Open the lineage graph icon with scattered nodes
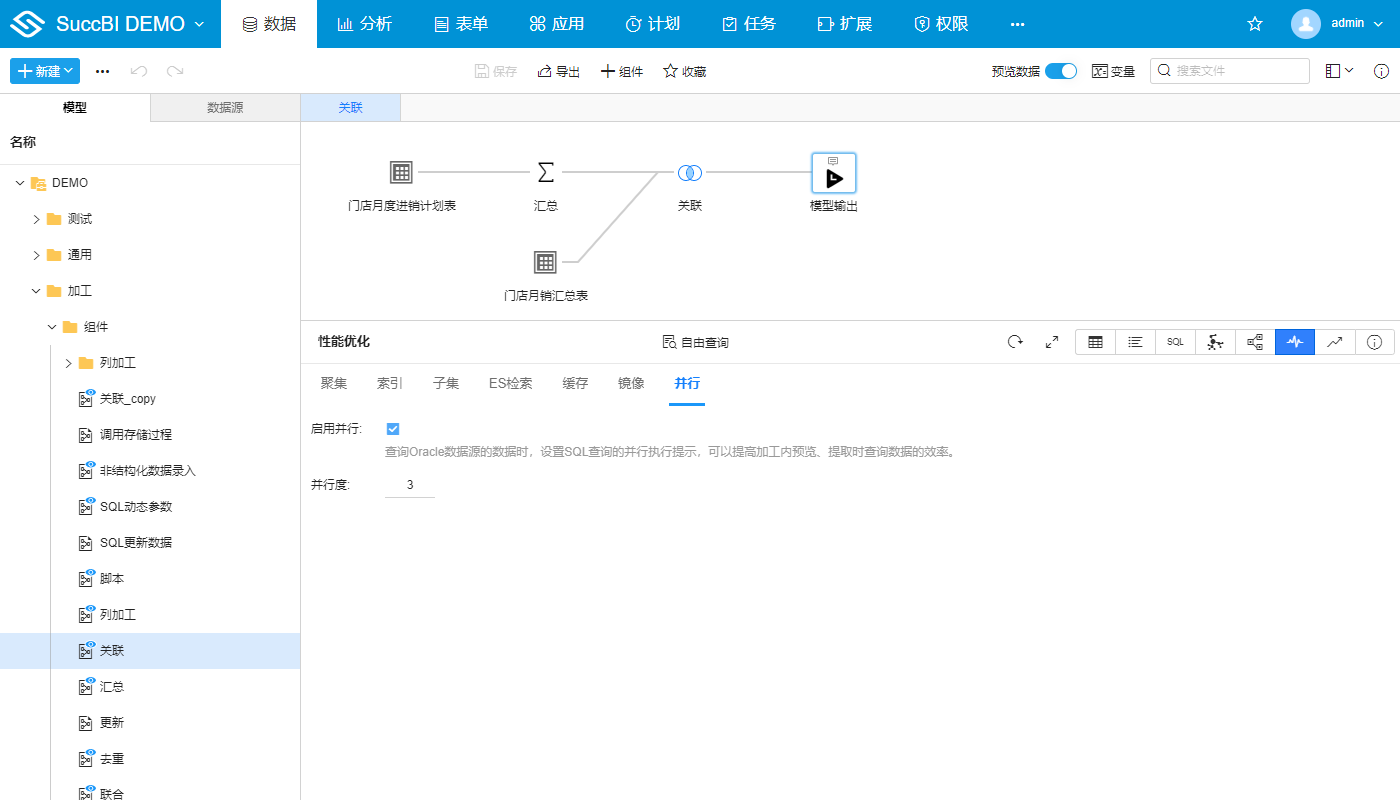 point(1215,342)
